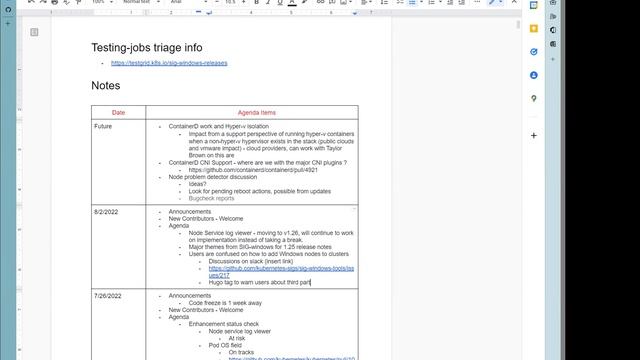640x360 pixels.
Task: Click "On tracks" bullet
Action: 241,352
